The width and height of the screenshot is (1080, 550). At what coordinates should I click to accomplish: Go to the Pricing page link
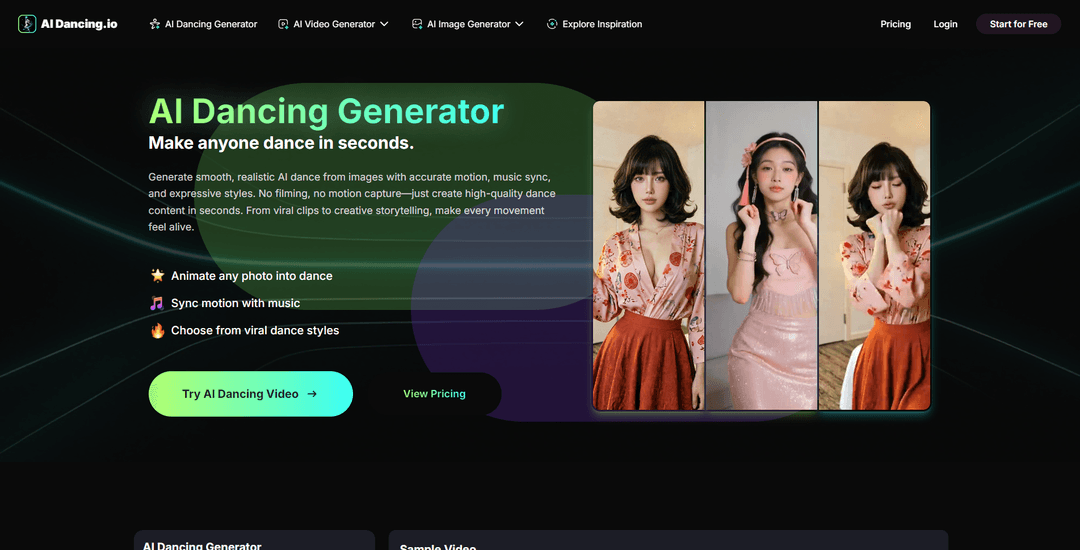pos(895,24)
